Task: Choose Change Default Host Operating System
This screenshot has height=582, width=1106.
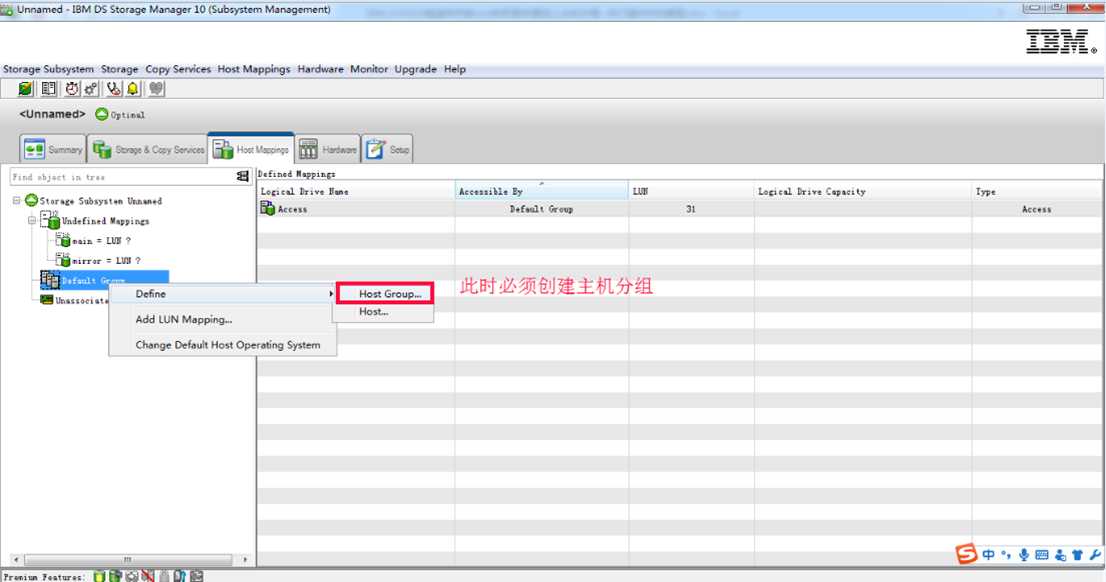Action: coord(222,345)
